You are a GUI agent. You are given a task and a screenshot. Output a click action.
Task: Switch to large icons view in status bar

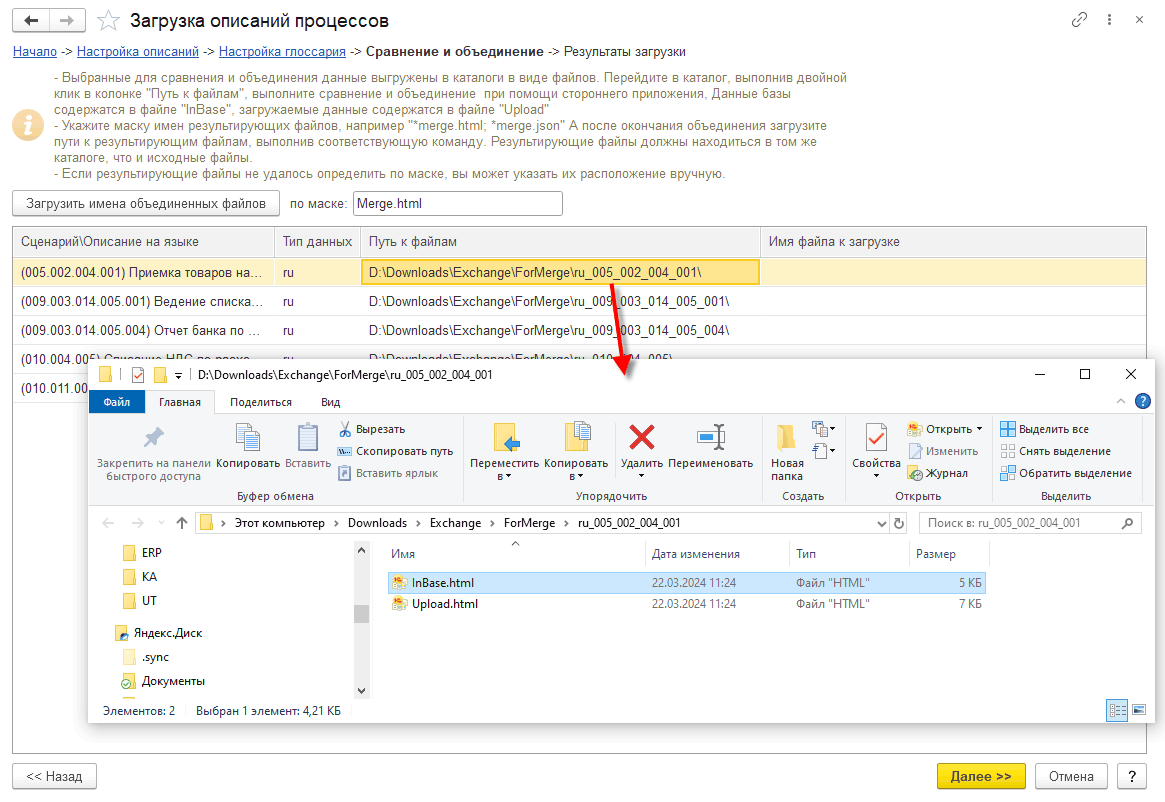[x=1139, y=710]
